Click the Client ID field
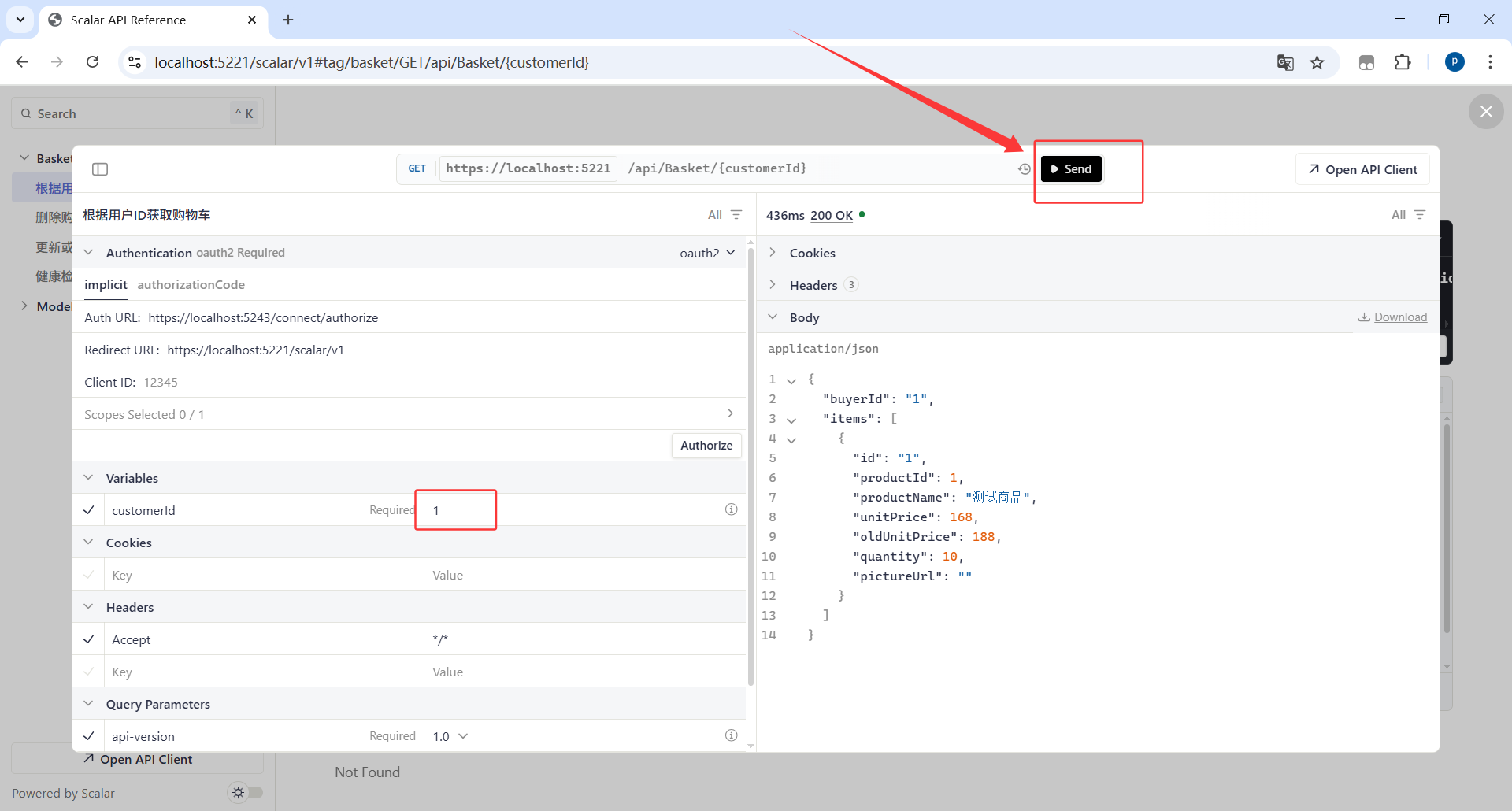Screen dimensions: 1512x811 (409, 382)
